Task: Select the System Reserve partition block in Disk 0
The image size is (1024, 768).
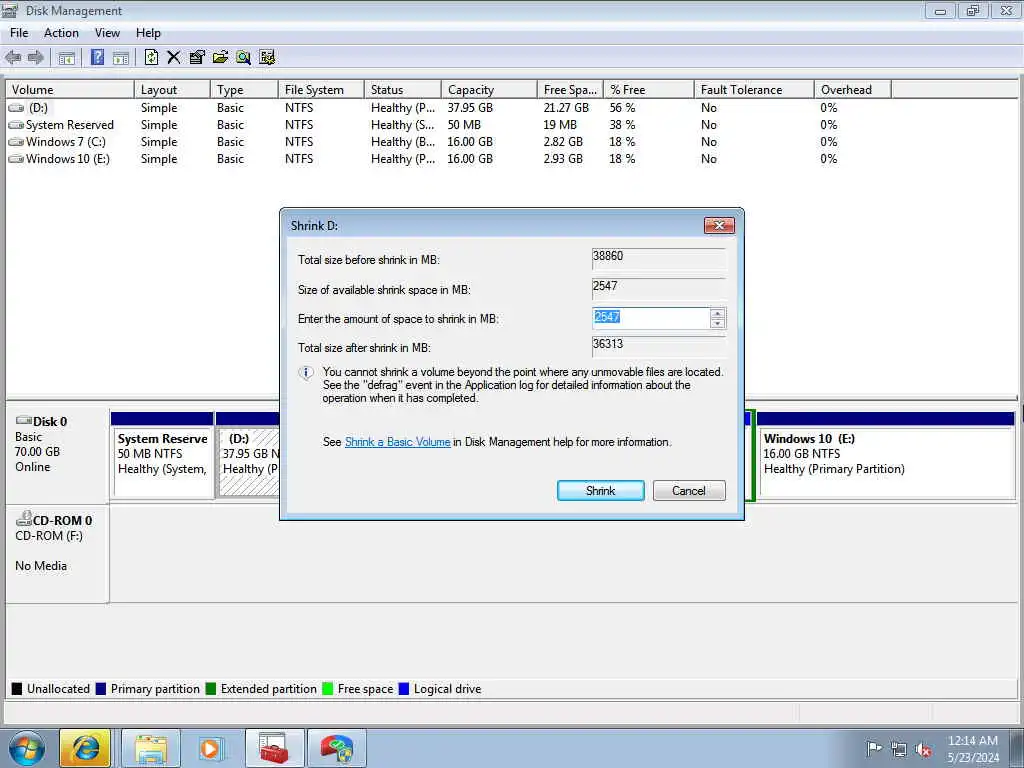Action: 163,456
